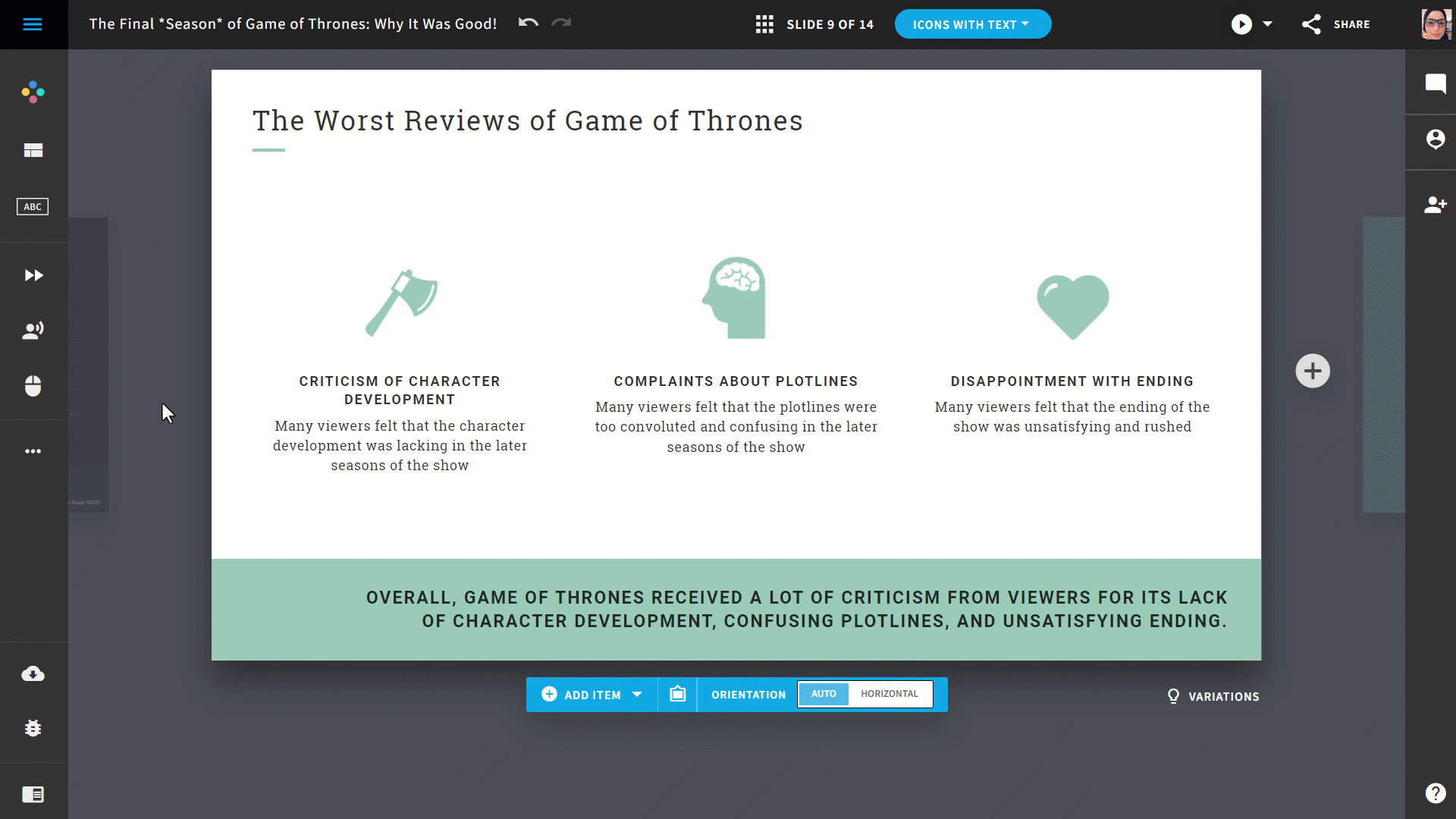Click the Share button
Screen dimensions: 1456x819
[1336, 24]
